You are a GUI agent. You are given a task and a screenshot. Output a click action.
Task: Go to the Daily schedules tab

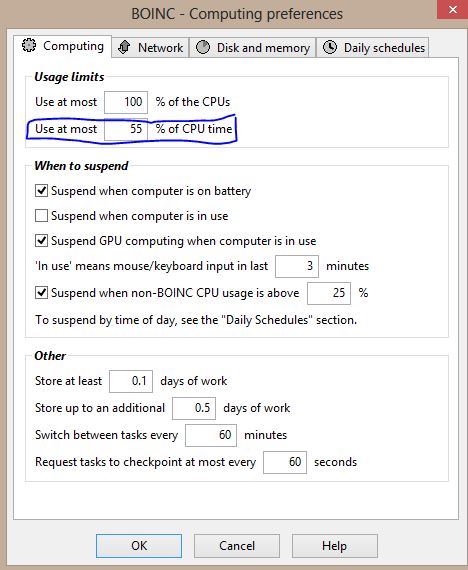[373, 47]
